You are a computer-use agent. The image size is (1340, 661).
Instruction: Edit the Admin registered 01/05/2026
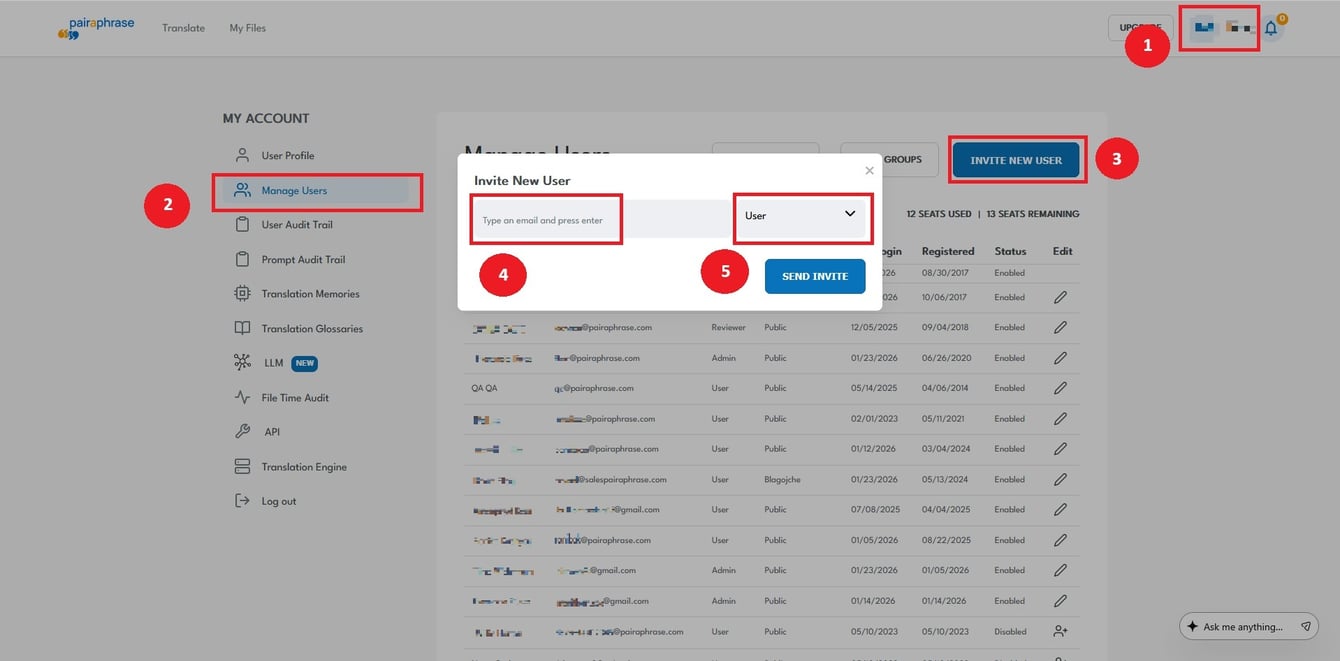pos(1060,571)
